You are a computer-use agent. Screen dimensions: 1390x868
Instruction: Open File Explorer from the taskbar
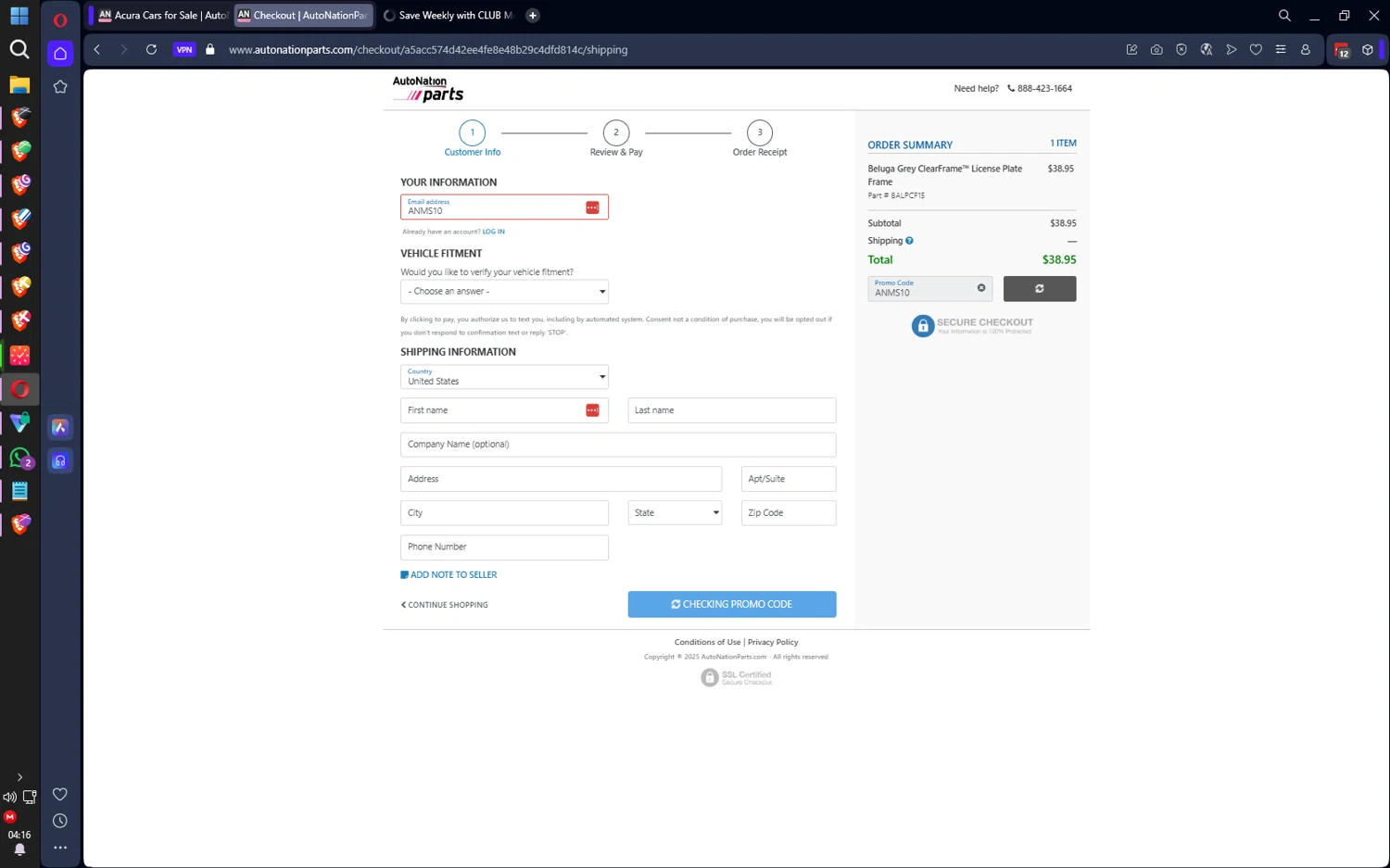(19, 85)
